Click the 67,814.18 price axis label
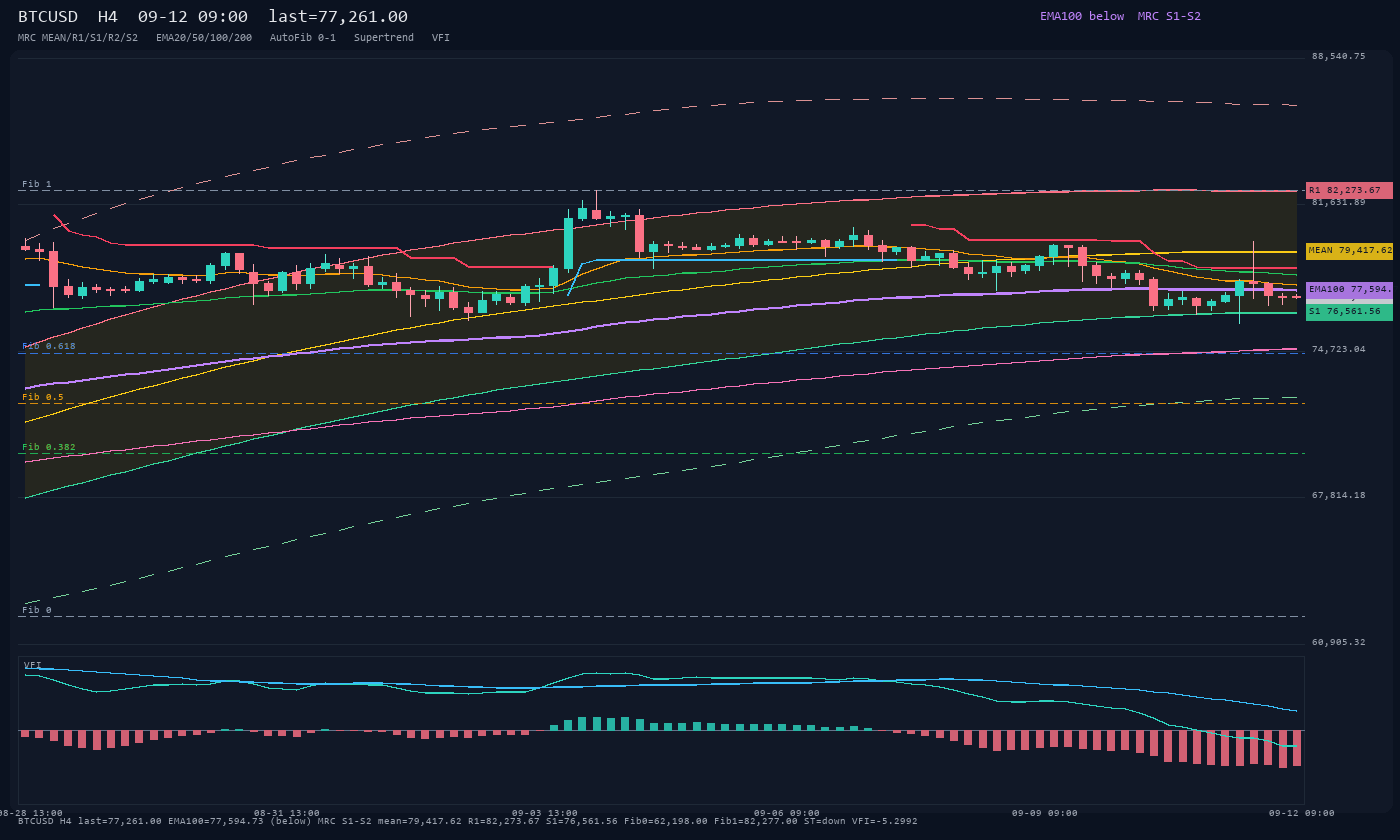The image size is (1400, 840). tap(1338, 495)
